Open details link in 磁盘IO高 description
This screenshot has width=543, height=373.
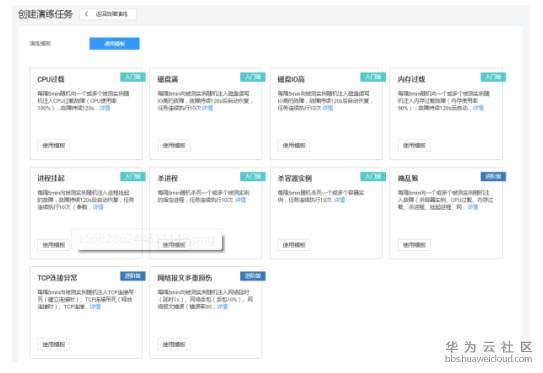pos(328,108)
